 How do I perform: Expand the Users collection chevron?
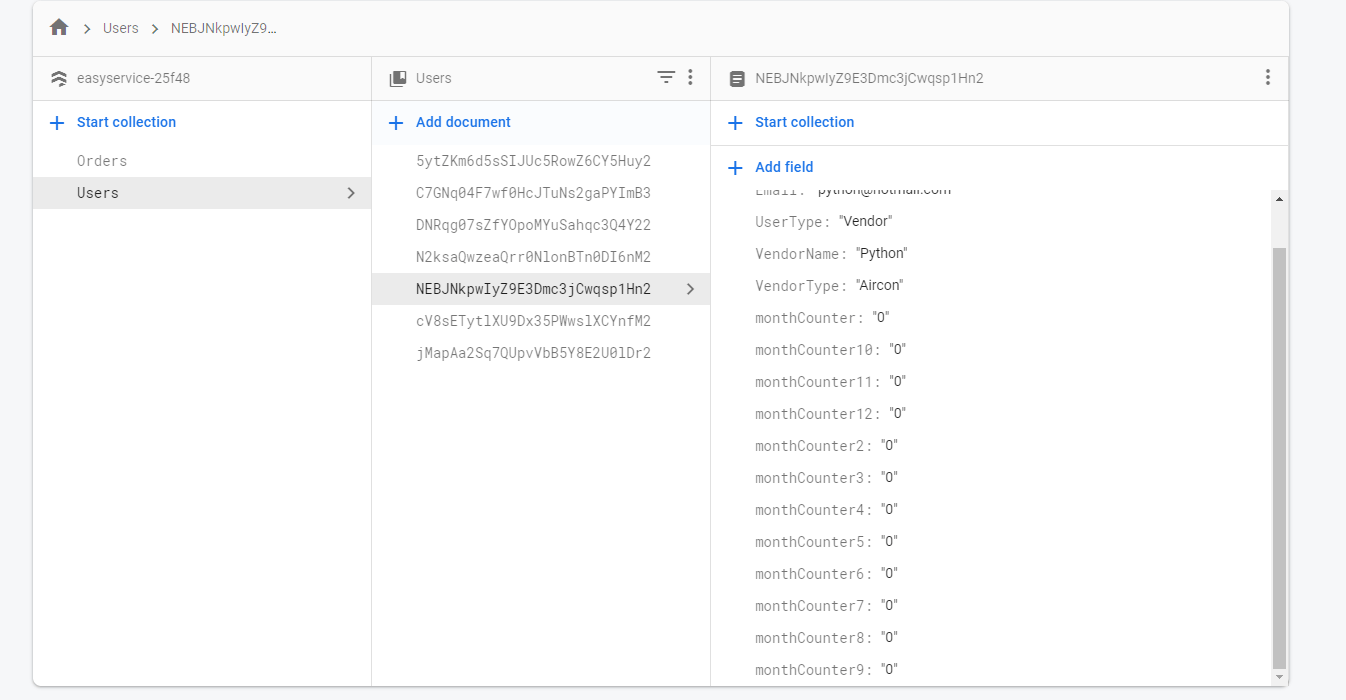pyautogui.click(x=351, y=193)
